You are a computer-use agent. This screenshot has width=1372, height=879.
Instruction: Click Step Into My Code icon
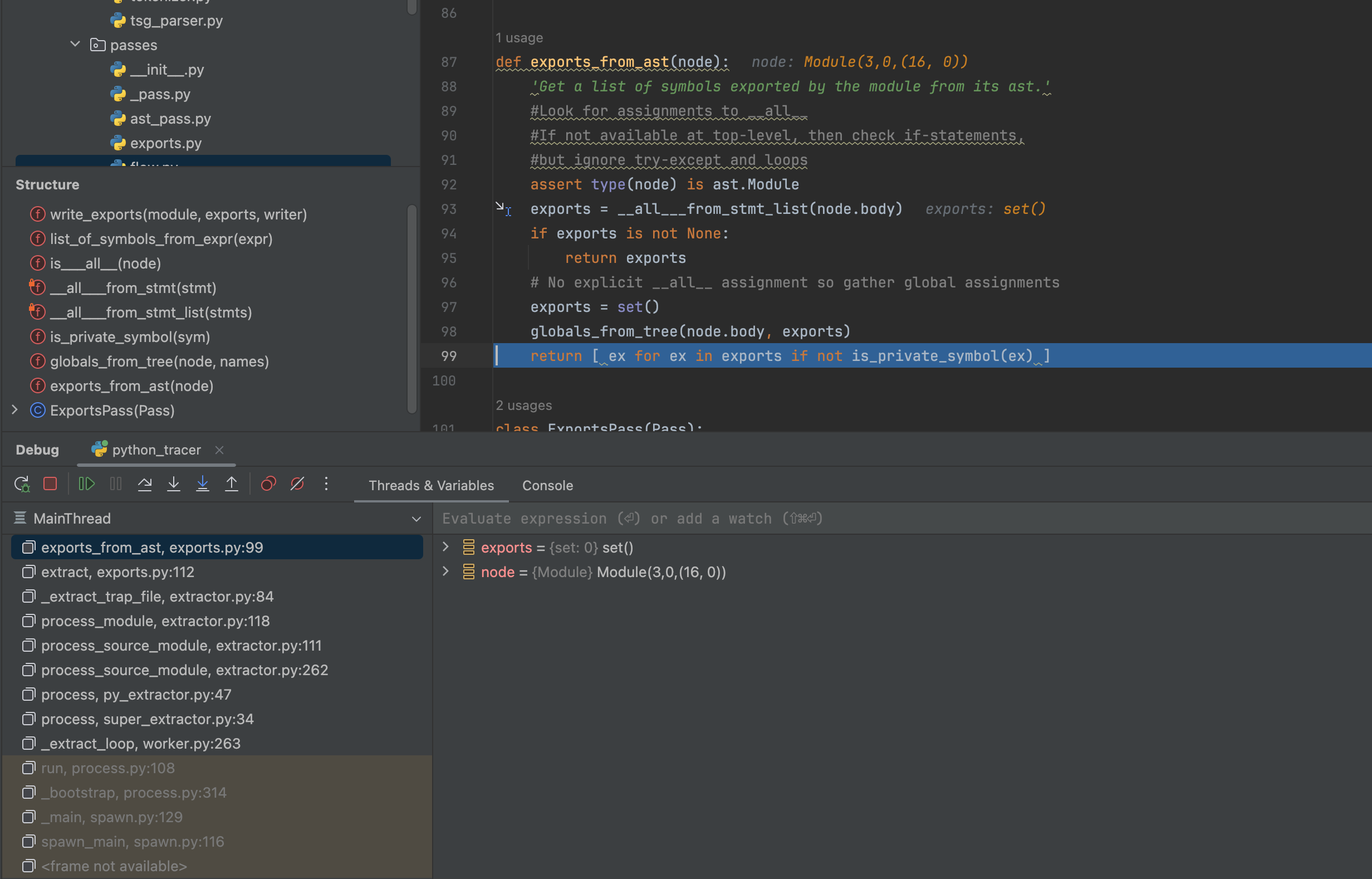coord(203,484)
